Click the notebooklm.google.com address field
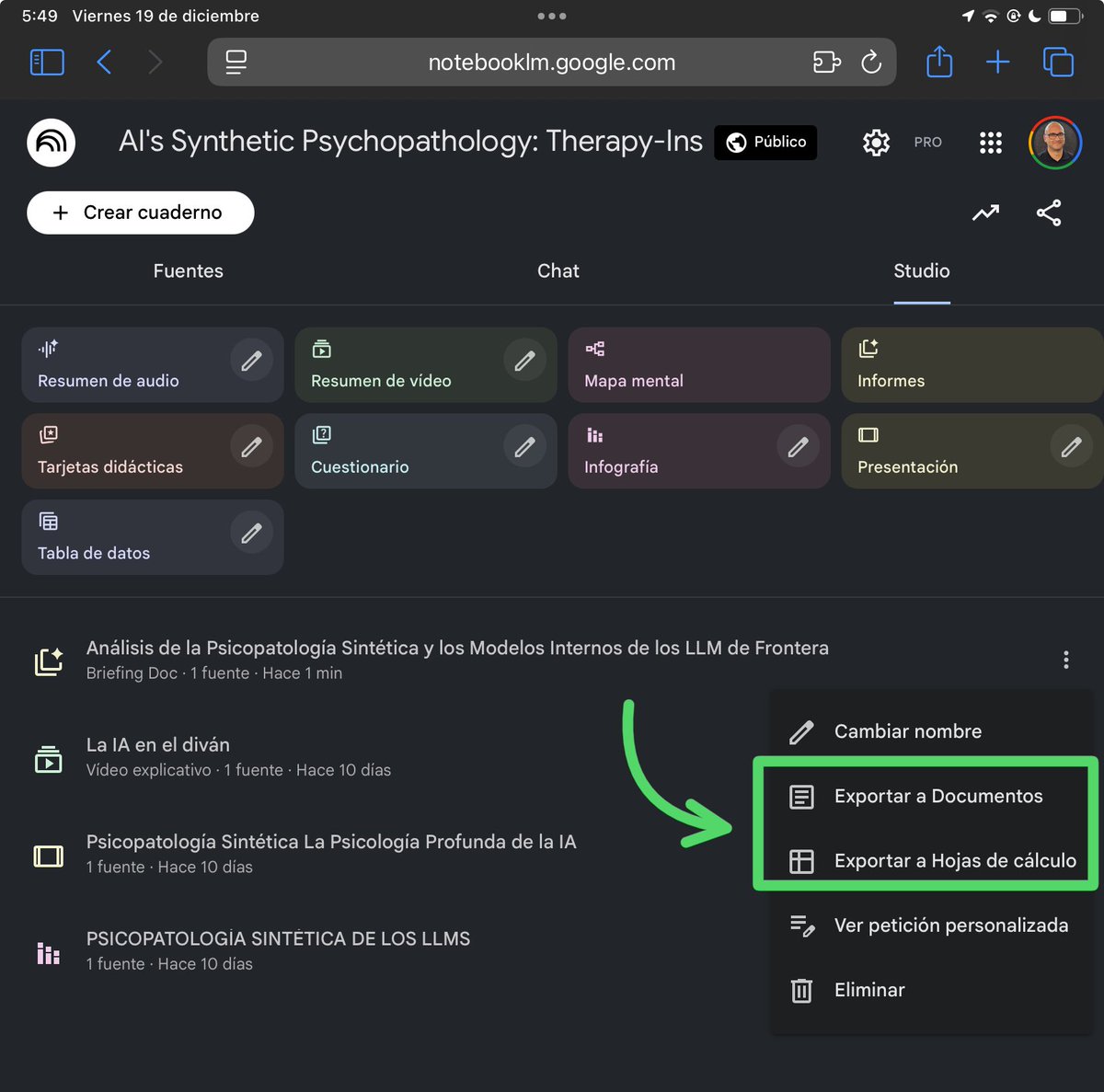This screenshot has height=1092, width=1104. [x=552, y=63]
